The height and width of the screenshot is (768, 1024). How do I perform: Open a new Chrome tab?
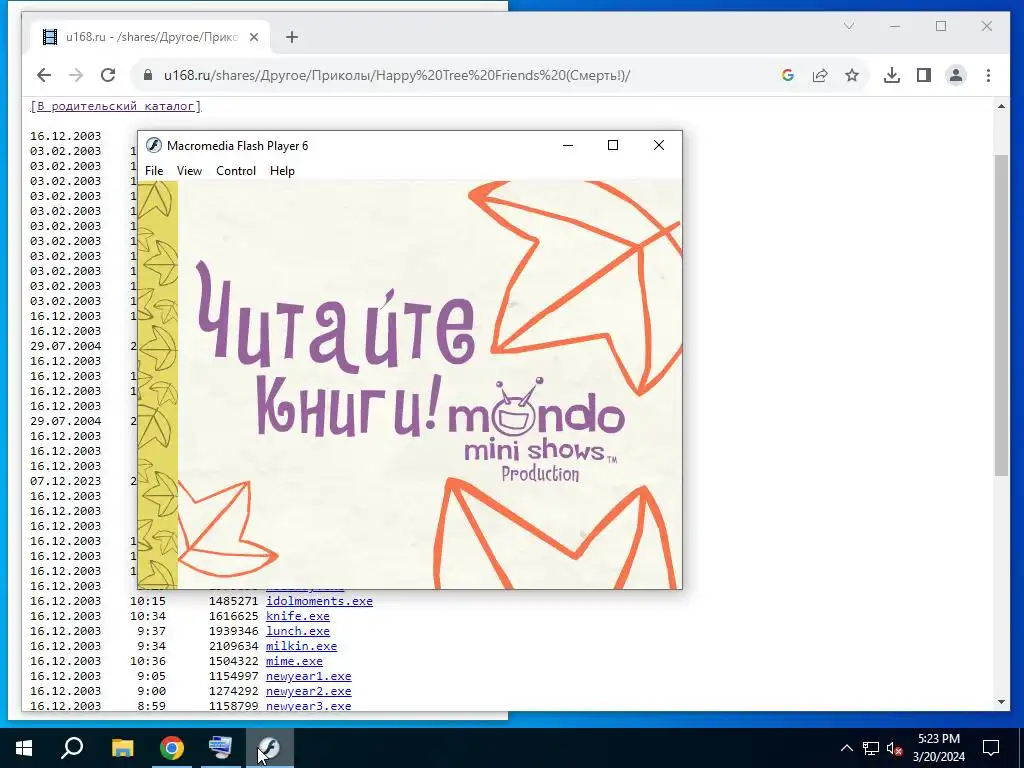[x=292, y=37]
